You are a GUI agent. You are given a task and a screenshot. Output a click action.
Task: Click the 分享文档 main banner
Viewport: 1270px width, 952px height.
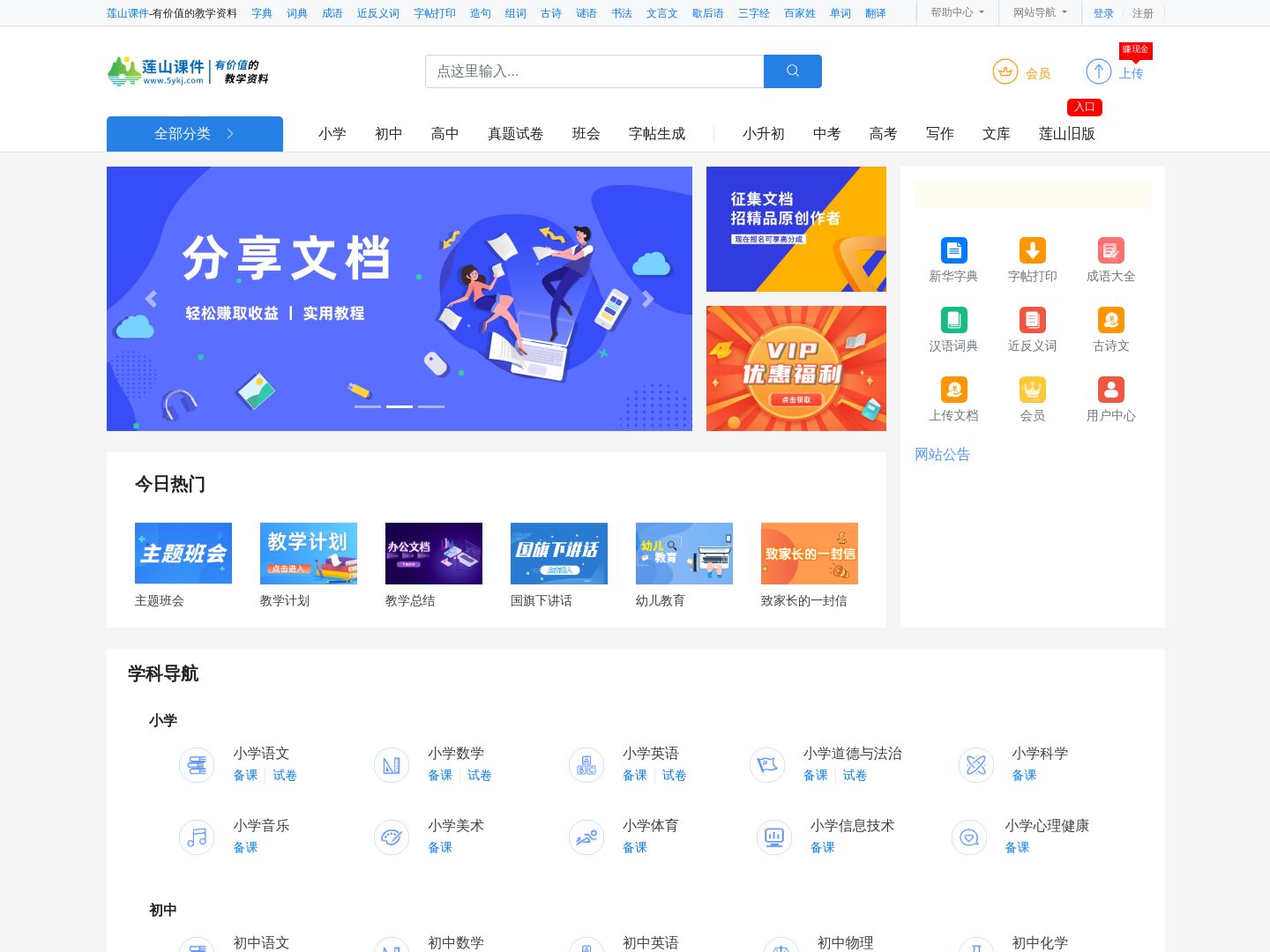point(400,299)
